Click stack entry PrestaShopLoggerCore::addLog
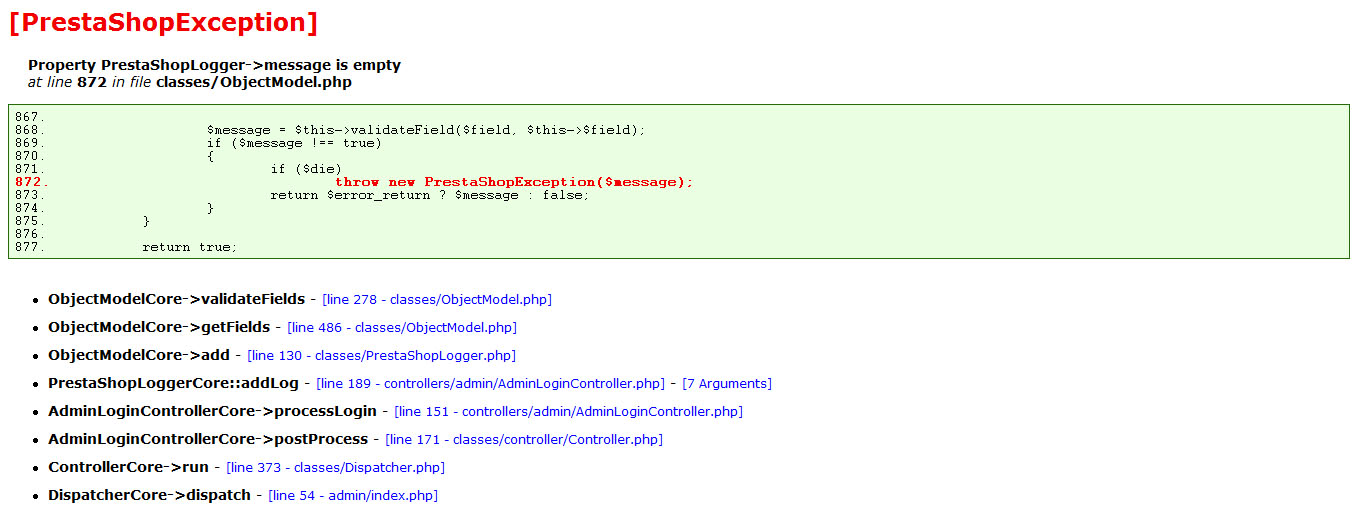 point(173,383)
